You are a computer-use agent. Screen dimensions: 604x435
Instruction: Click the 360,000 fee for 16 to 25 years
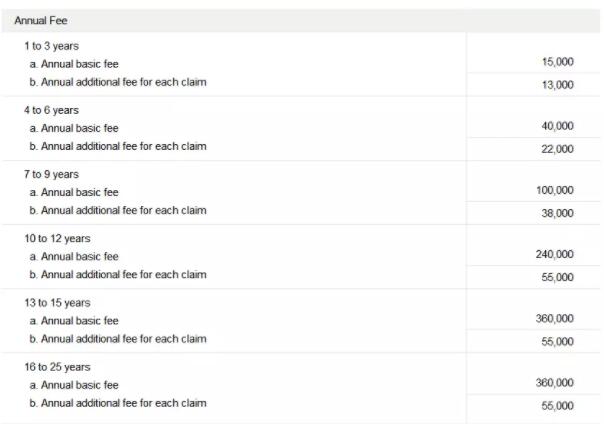[555, 382]
